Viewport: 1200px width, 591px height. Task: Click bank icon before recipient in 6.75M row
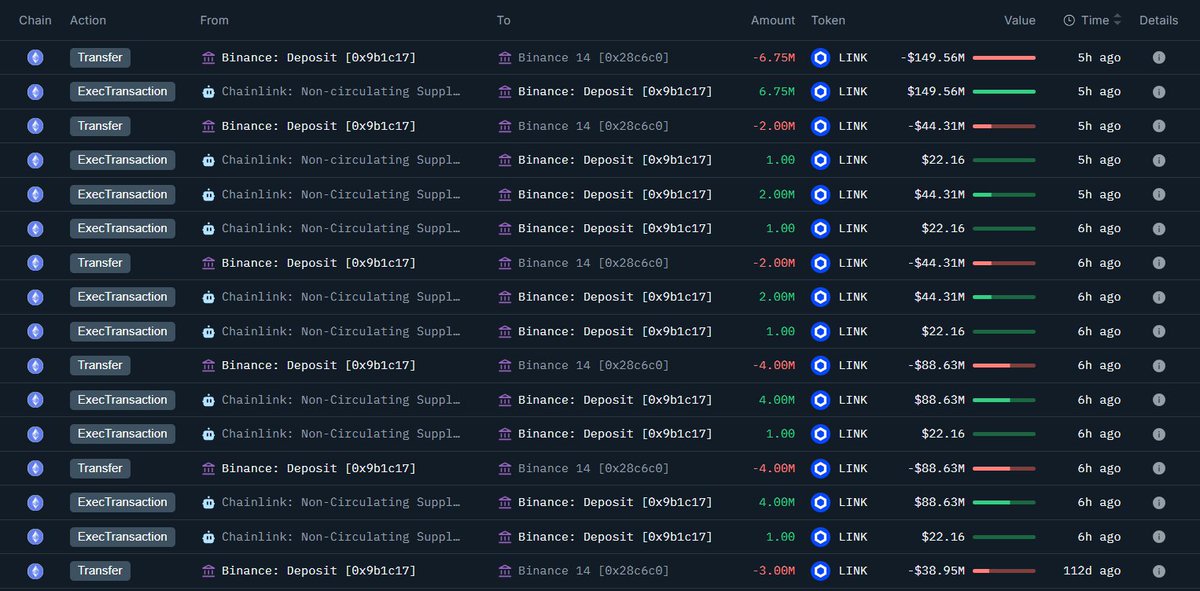coord(505,92)
